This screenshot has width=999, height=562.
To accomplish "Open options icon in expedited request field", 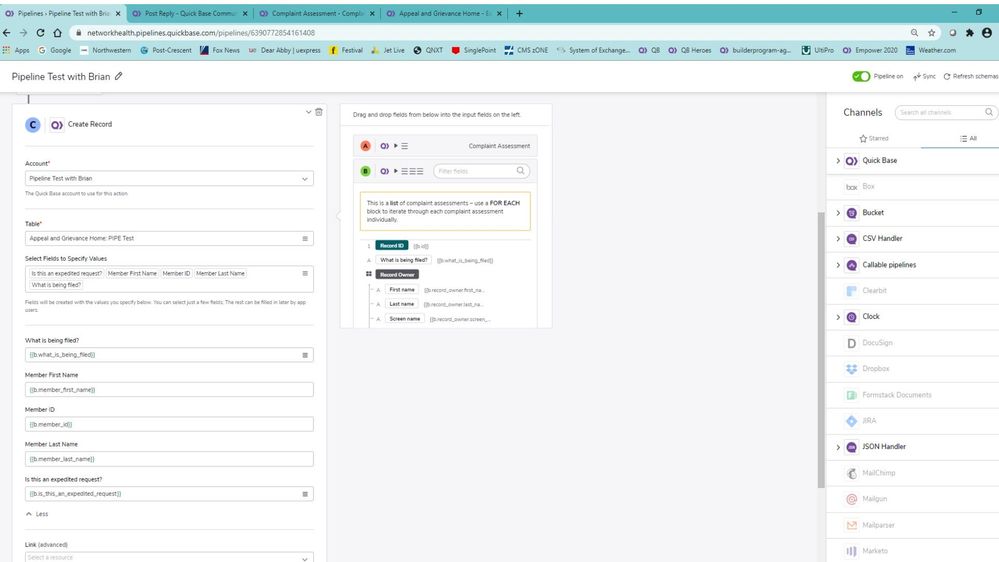I will coord(305,494).
